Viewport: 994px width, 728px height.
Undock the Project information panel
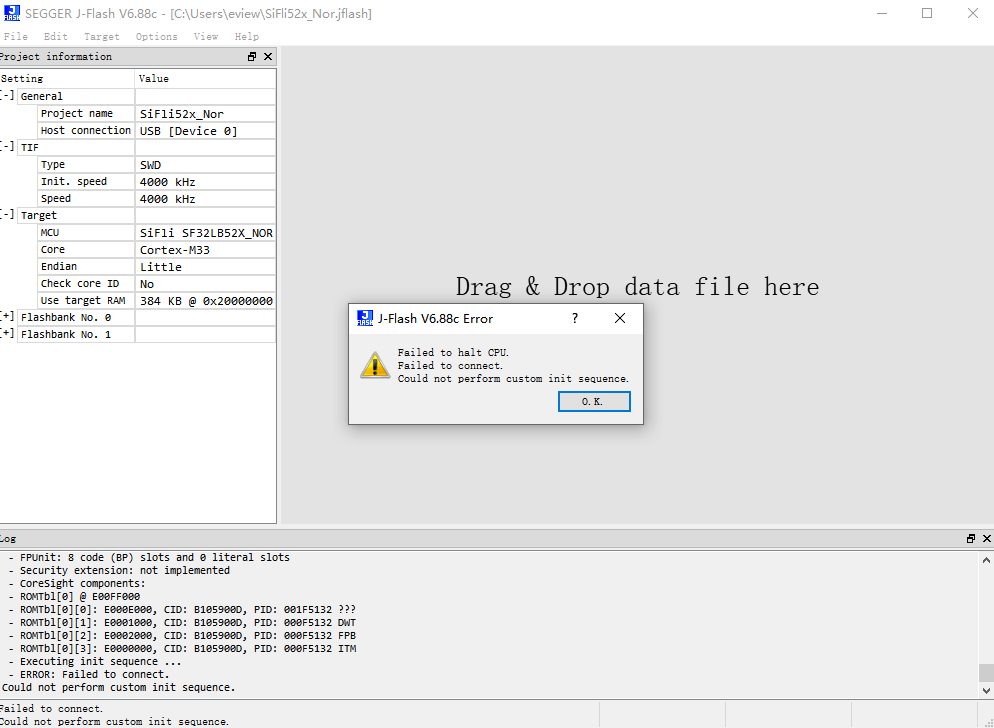(x=252, y=57)
